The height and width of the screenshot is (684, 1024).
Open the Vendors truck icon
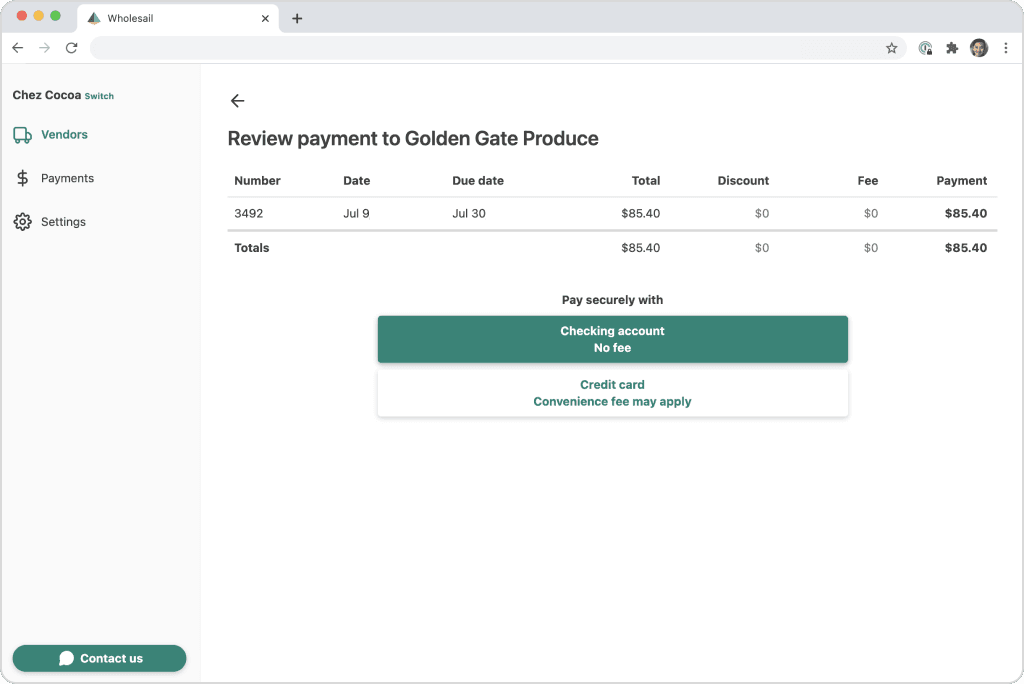22,135
